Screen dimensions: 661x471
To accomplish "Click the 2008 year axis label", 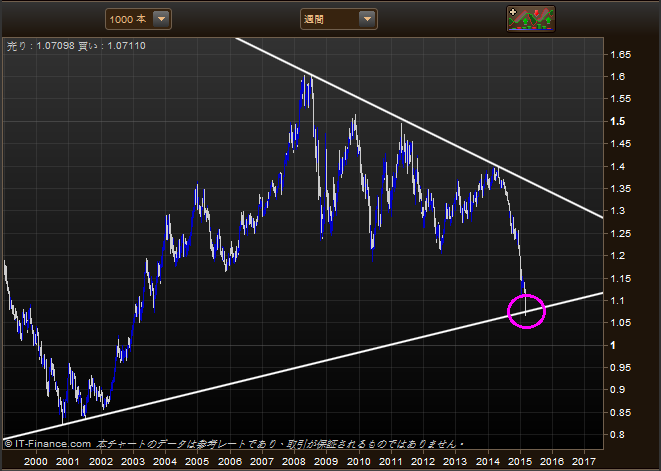I will pyautogui.click(x=294, y=462).
